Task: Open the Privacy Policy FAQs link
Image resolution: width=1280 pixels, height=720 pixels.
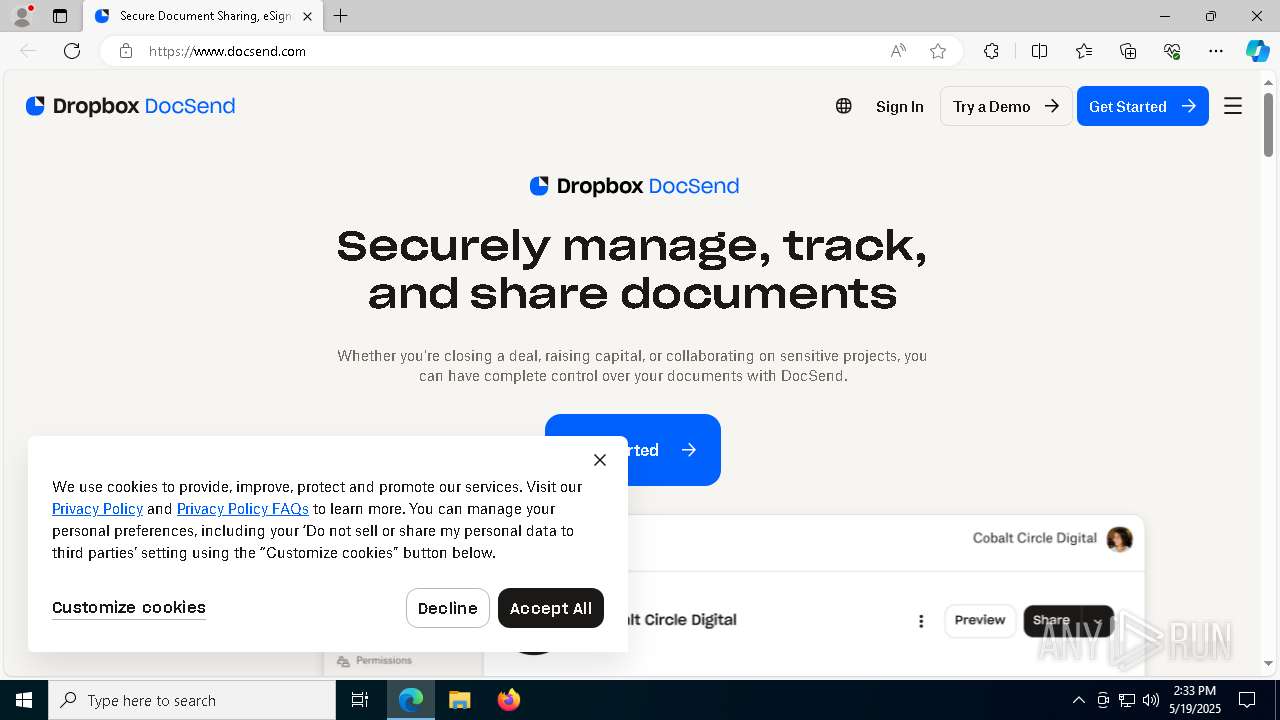Action: [x=243, y=509]
